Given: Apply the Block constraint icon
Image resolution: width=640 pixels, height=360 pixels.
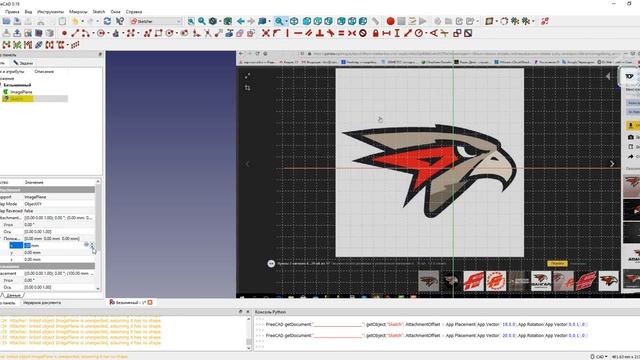Looking at the screenshot, I should (363, 33).
